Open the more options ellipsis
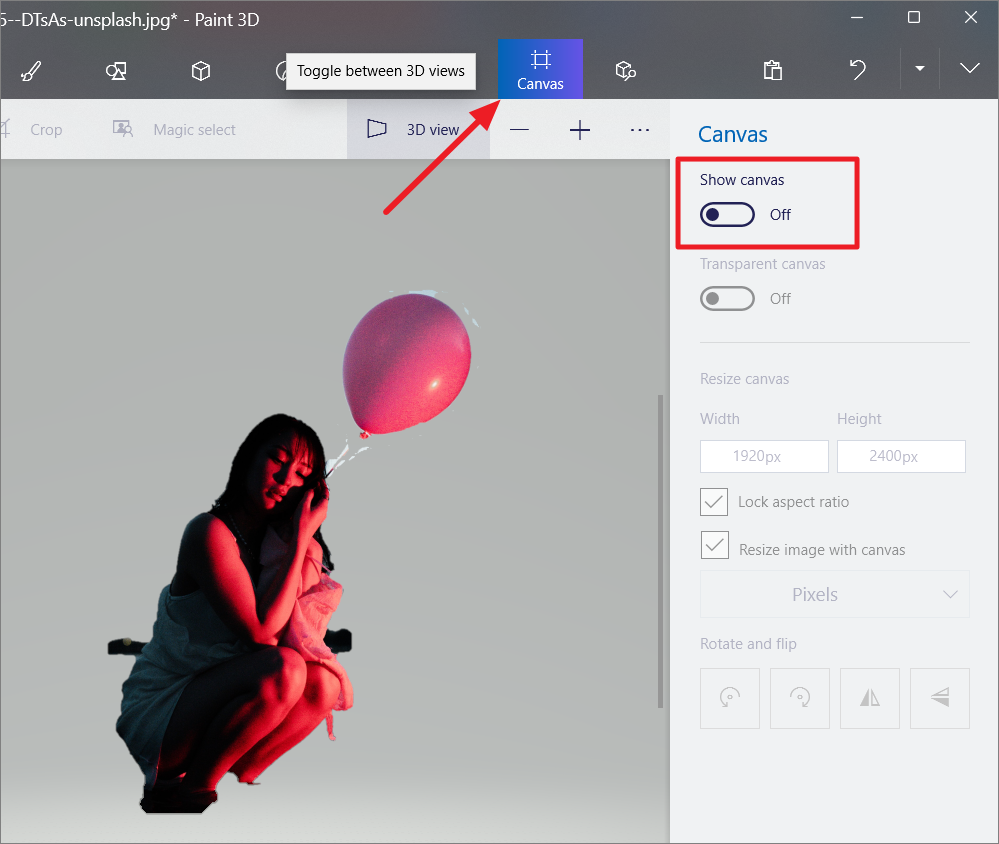999x844 pixels. (640, 130)
